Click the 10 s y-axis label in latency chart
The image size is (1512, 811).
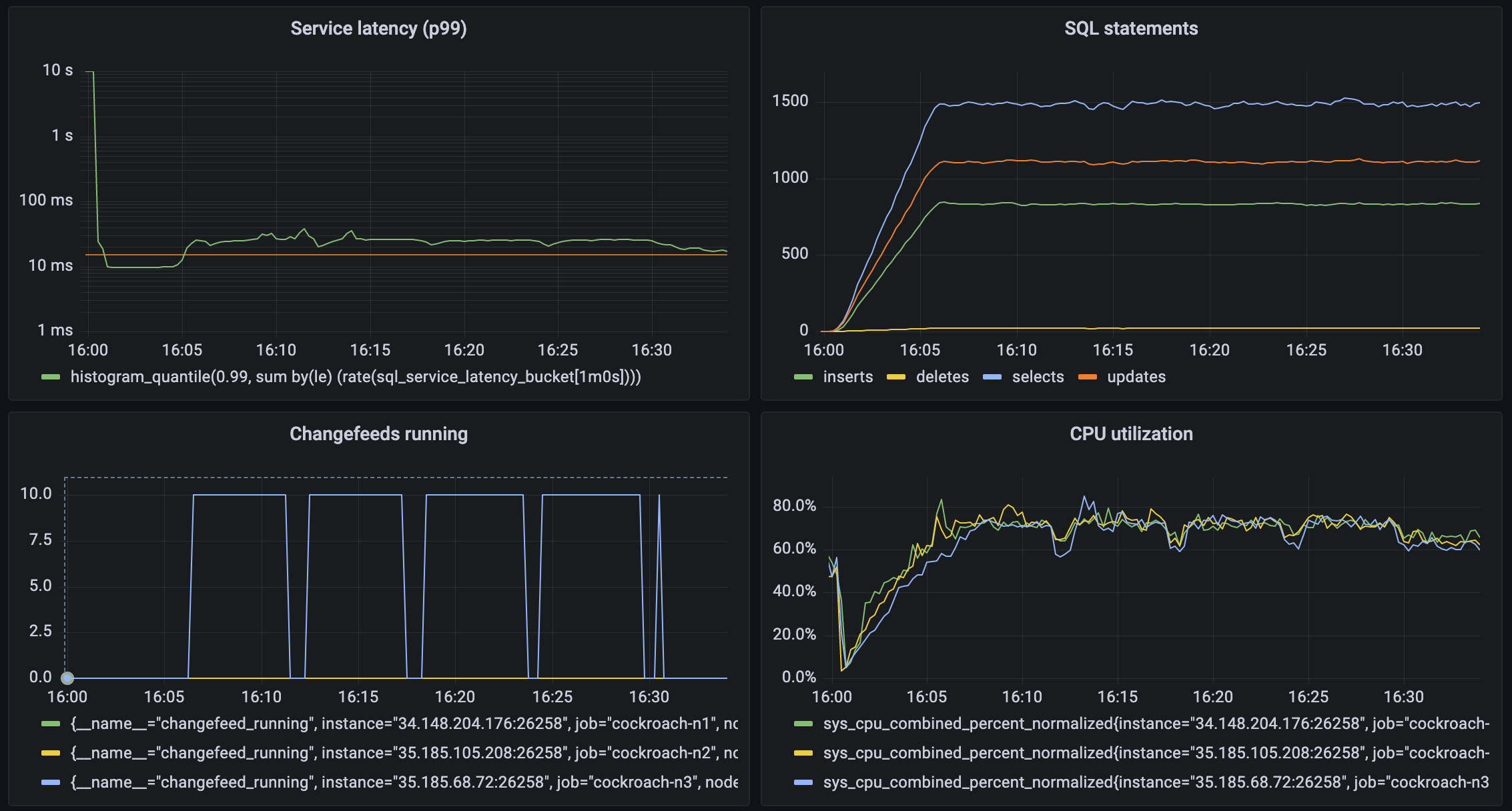tap(58, 70)
